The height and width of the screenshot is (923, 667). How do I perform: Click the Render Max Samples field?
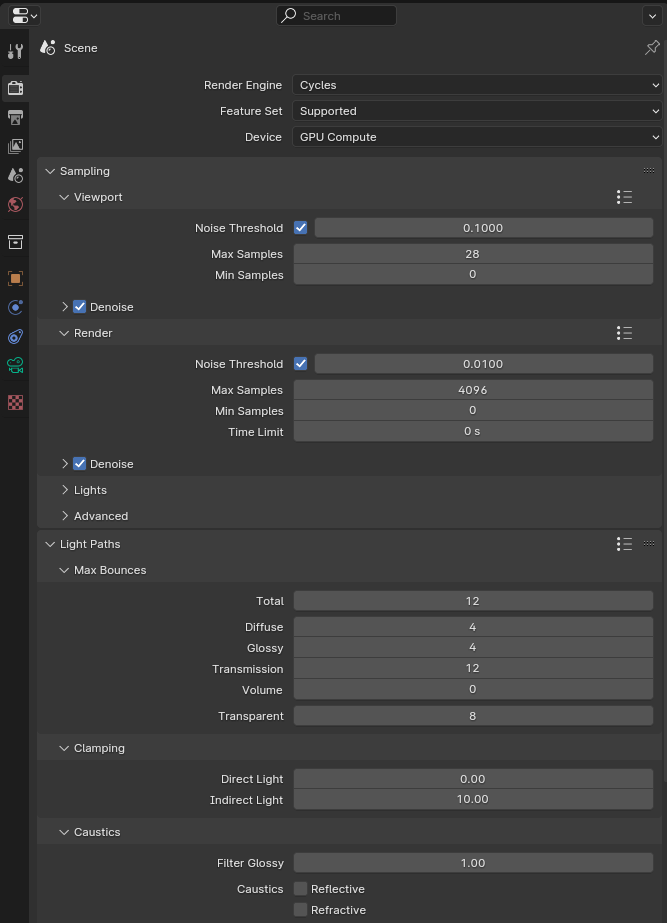click(473, 390)
